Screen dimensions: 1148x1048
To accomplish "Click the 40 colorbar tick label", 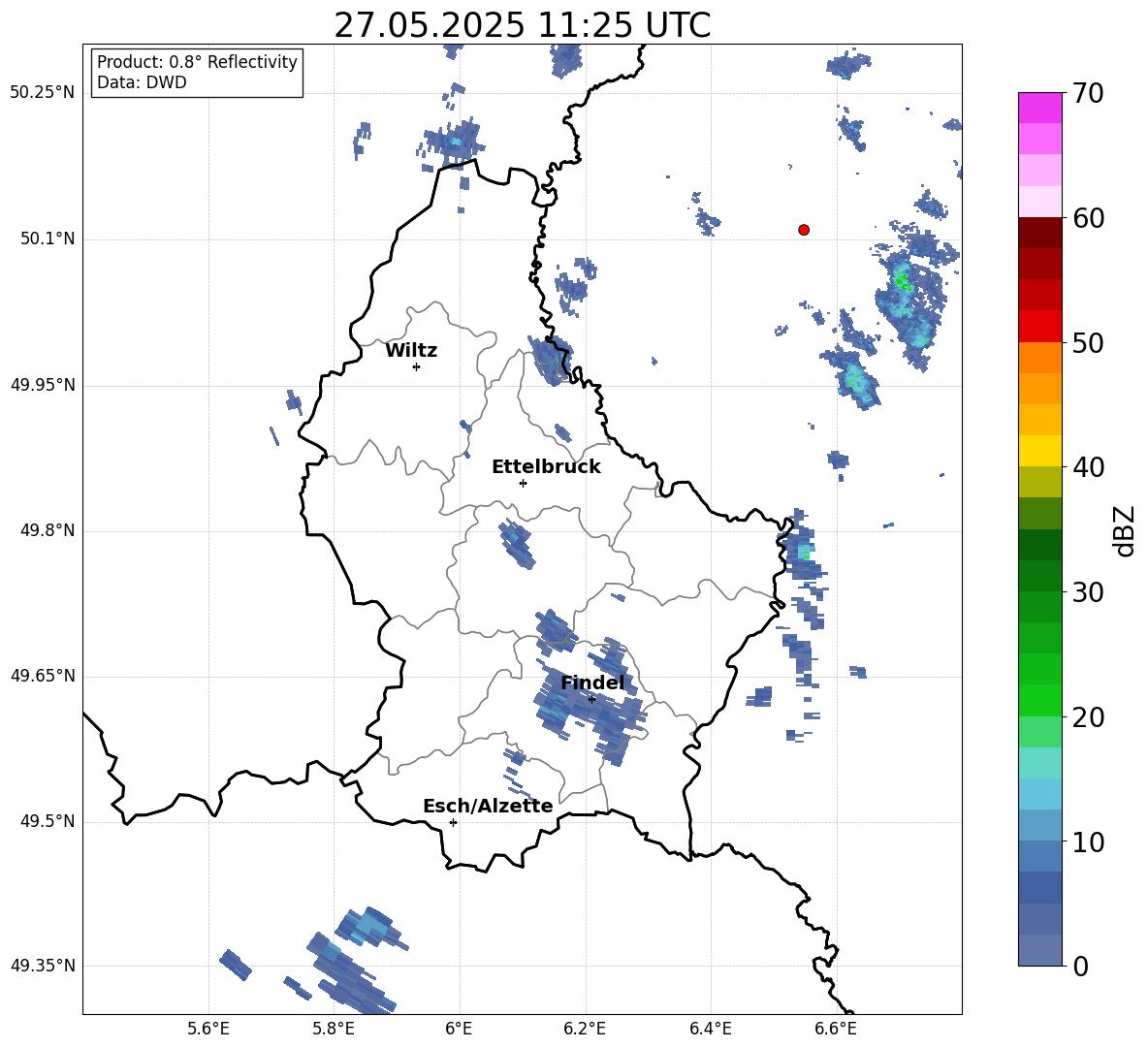I will [1087, 467].
